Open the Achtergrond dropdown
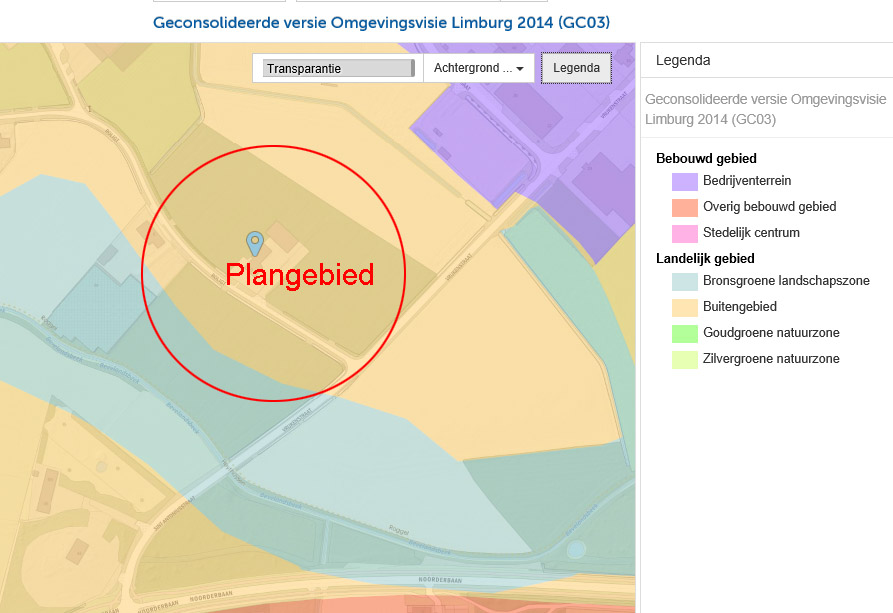Viewport: 893px width, 613px height. pyautogui.click(x=478, y=68)
